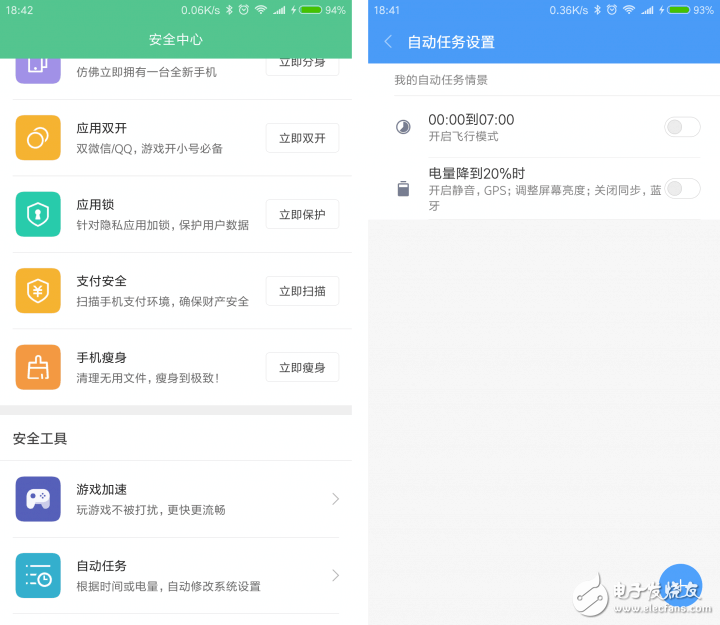720x625 pixels.
Task: Tap the clock icon beside 00:00到07:00
Action: (403, 127)
